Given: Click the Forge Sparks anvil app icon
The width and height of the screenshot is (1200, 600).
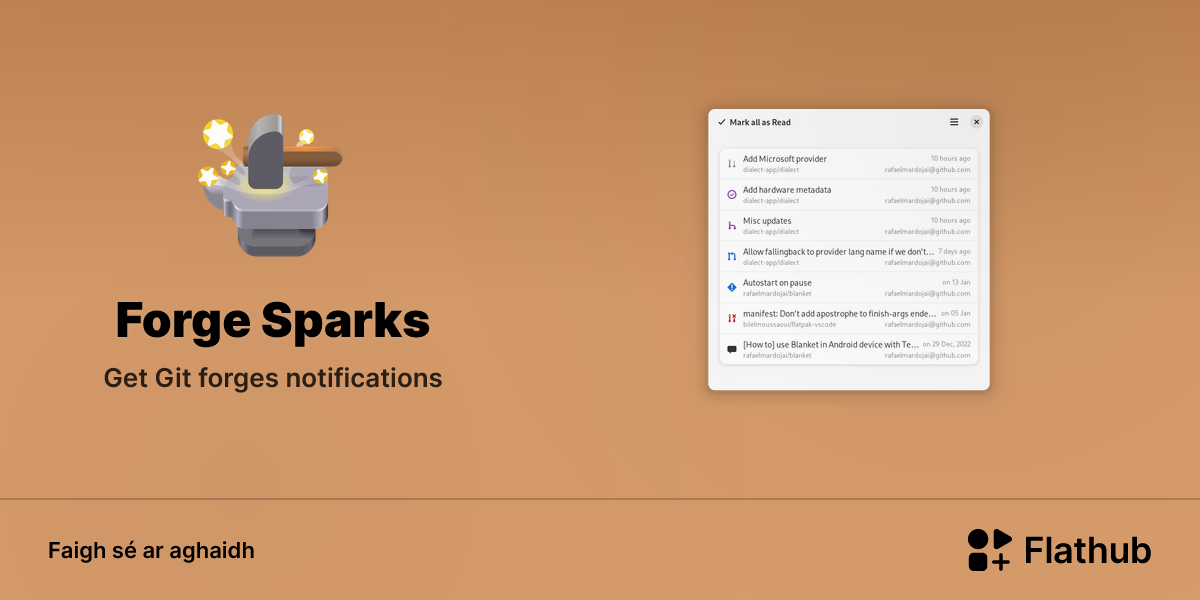Looking at the screenshot, I should (270, 185).
